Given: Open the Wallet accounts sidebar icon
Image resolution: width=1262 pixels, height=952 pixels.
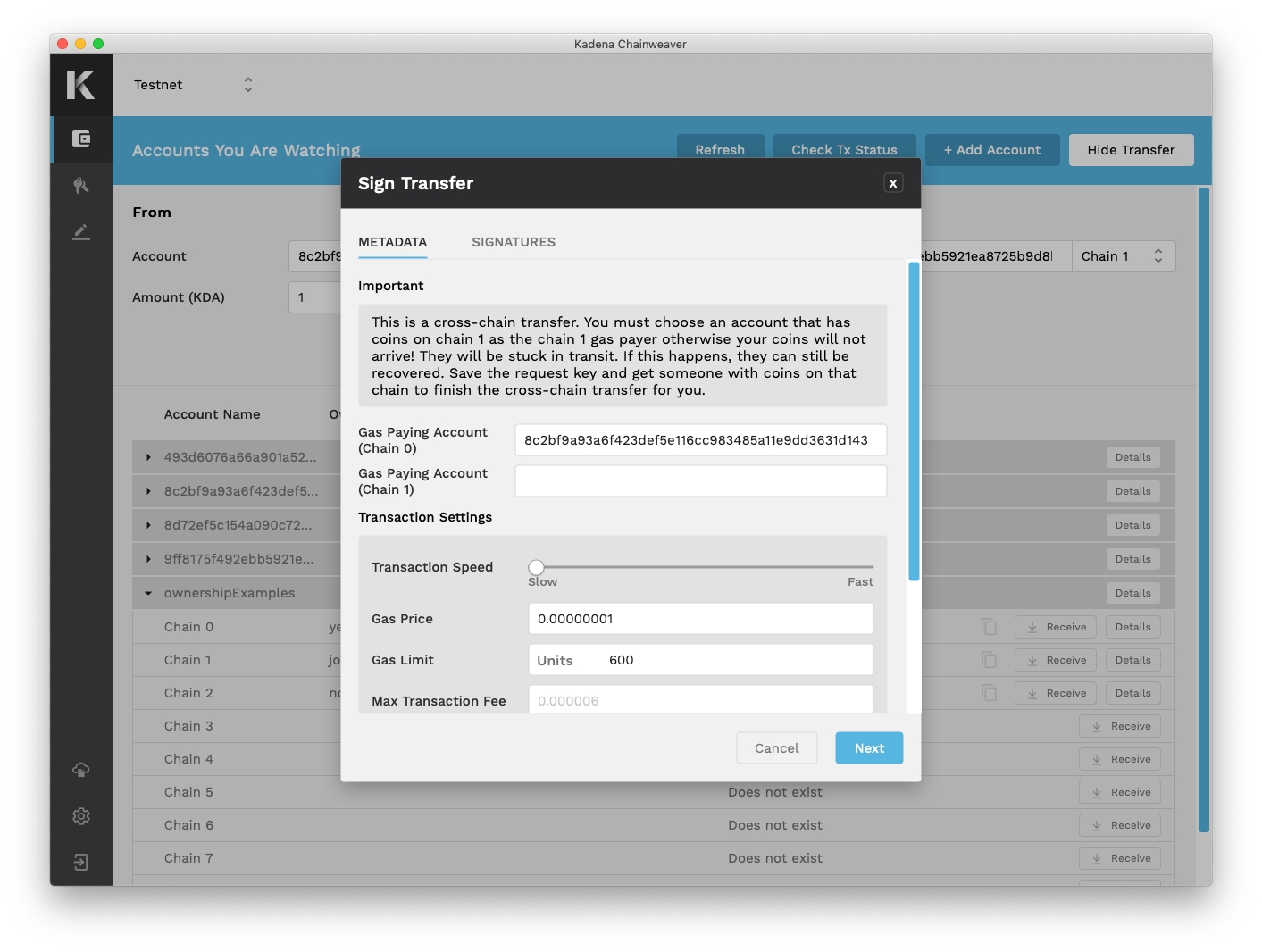Looking at the screenshot, I should pos(81,139).
